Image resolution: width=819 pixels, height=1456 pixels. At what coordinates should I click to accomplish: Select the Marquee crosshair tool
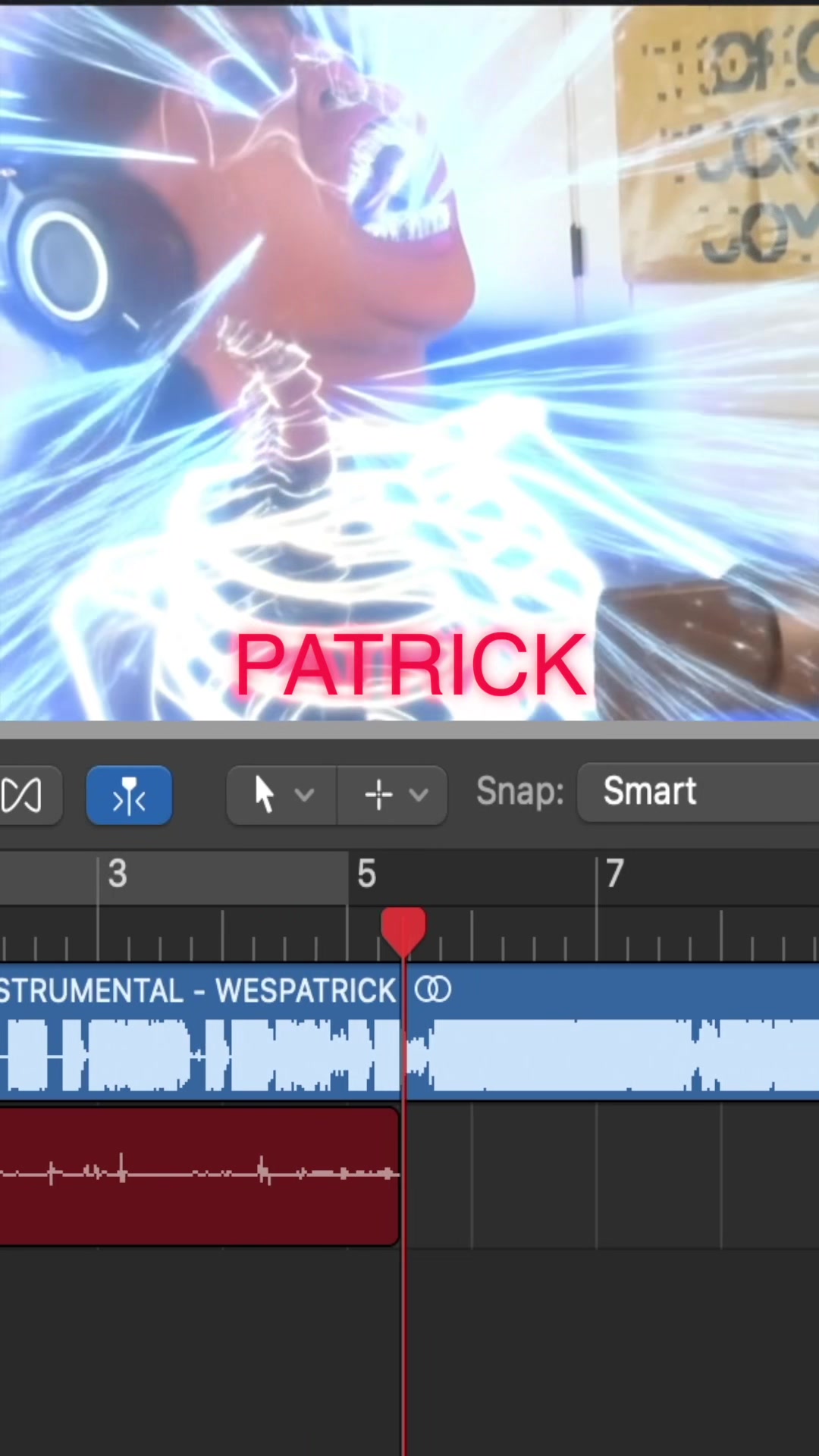click(378, 795)
